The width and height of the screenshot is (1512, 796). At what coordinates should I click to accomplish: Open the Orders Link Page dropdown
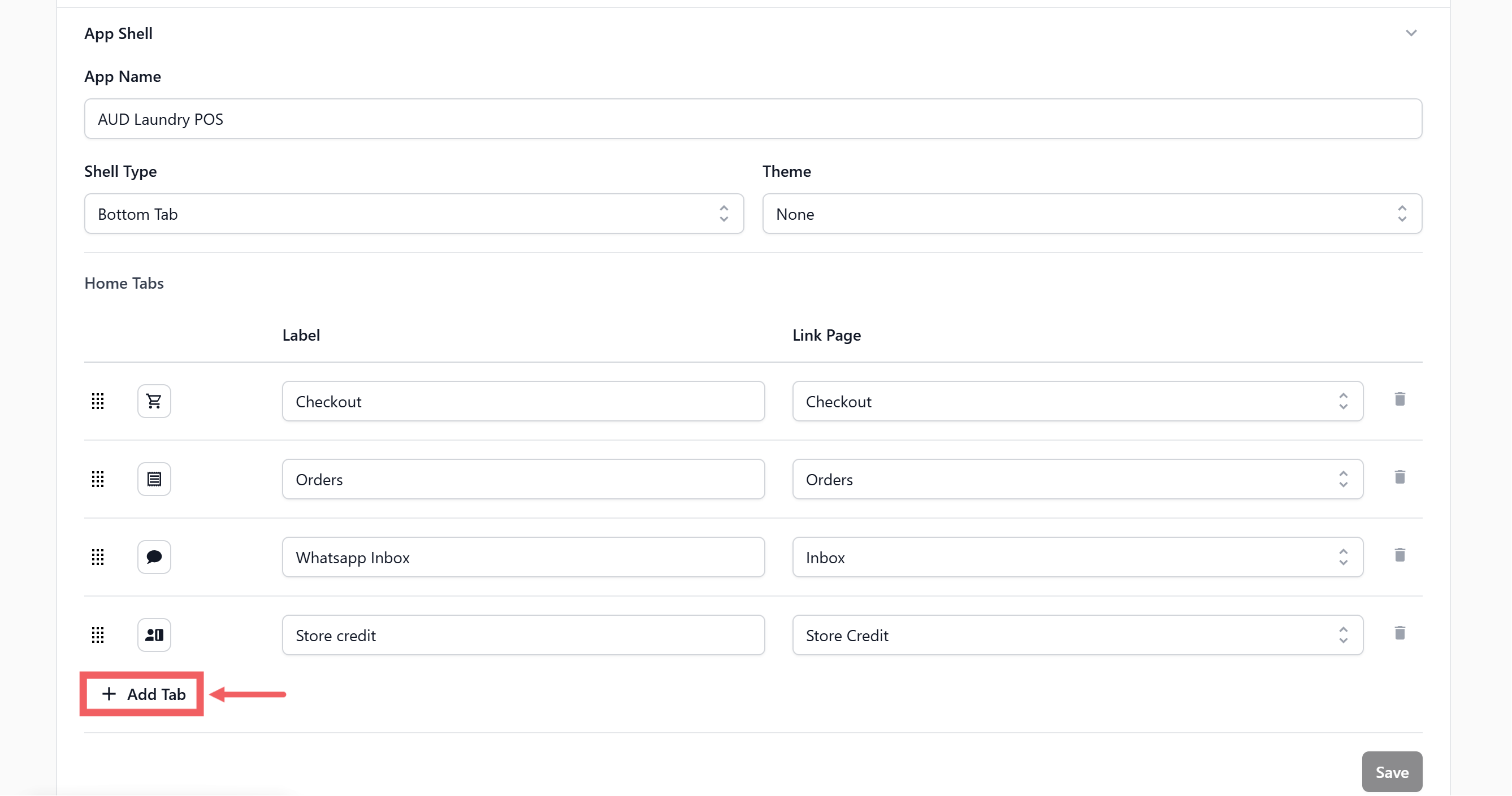coord(1077,479)
